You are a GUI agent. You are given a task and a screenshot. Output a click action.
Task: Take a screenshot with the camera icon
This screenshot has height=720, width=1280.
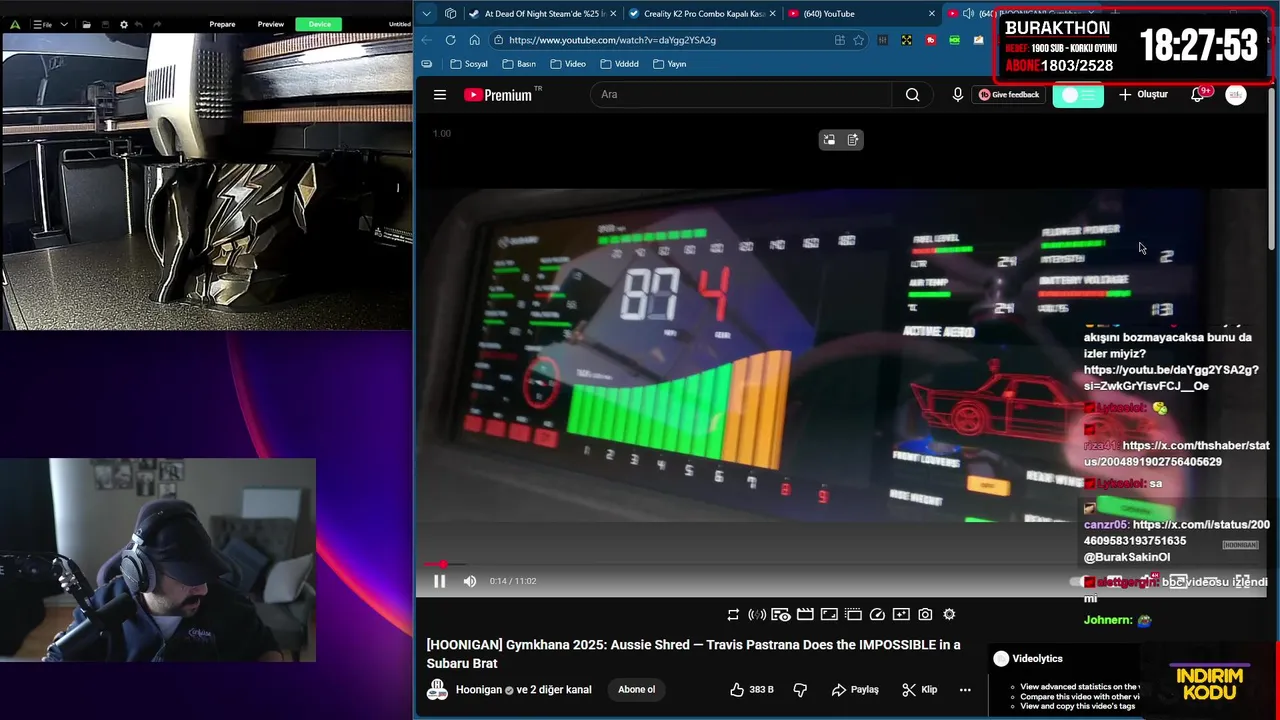click(925, 615)
